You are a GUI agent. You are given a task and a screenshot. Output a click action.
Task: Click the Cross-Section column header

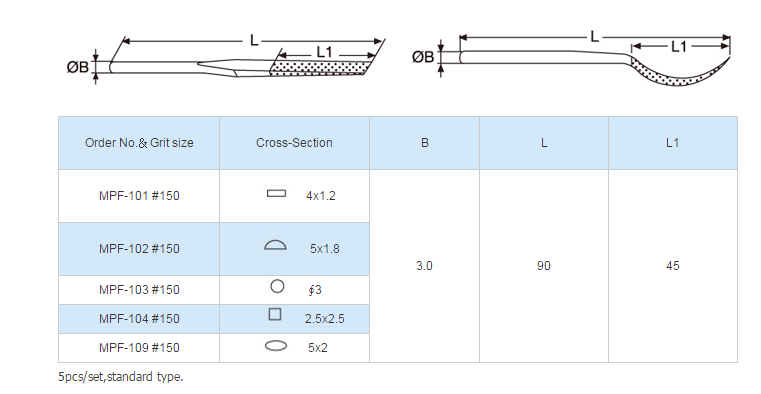(x=294, y=143)
